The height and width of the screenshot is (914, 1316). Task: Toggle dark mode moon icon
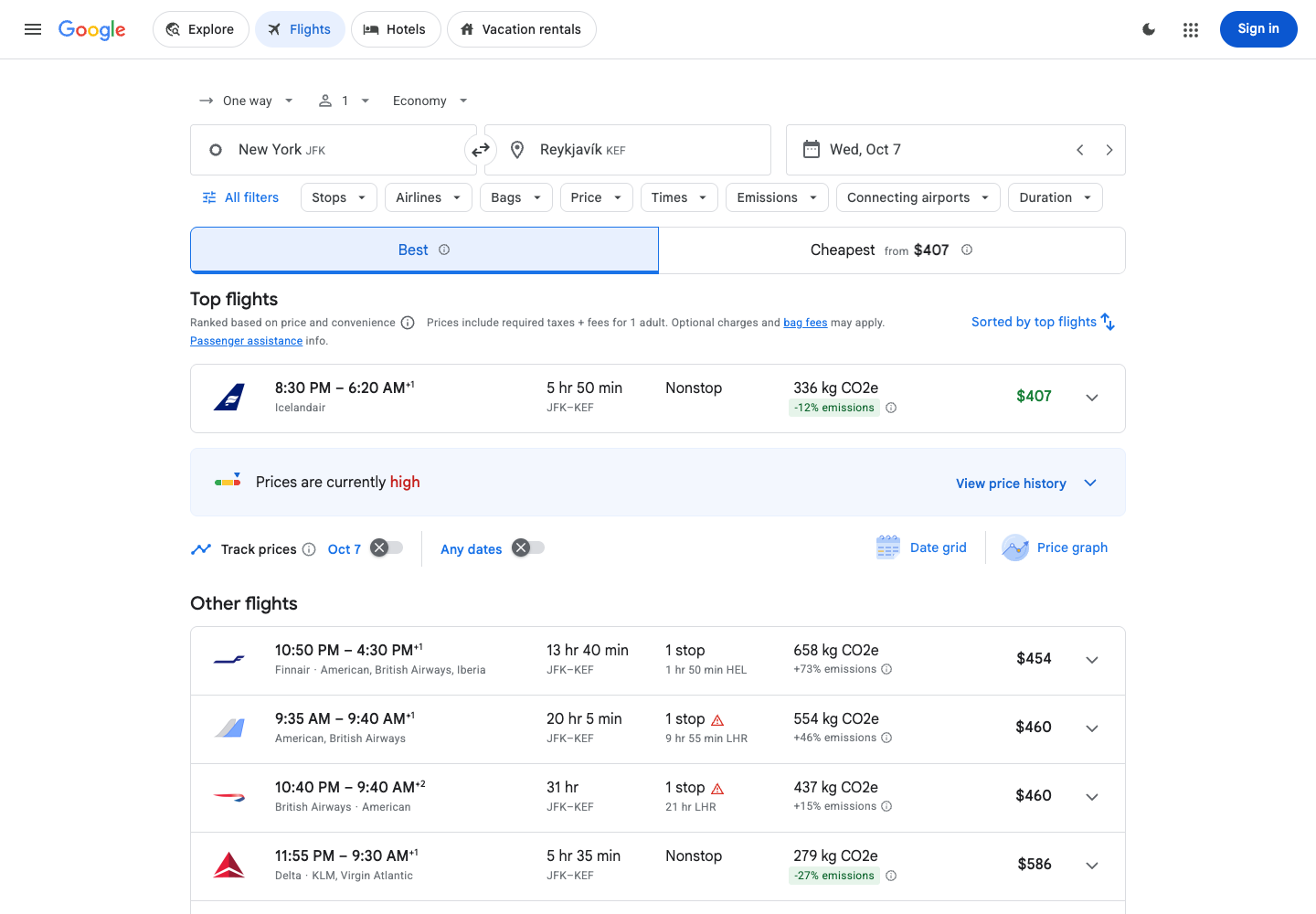tap(1149, 29)
